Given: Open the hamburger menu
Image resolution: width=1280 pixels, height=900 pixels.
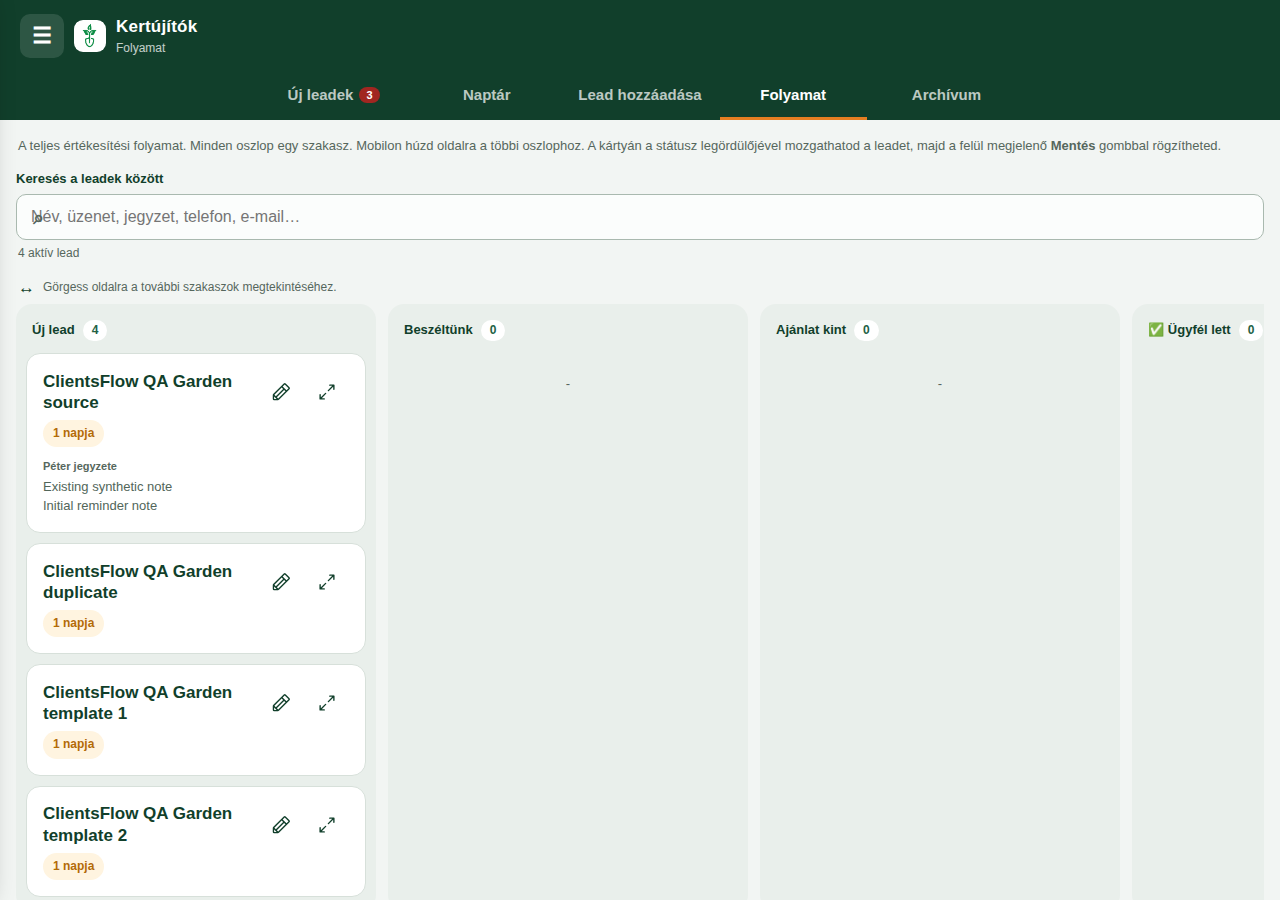Looking at the screenshot, I should pyautogui.click(x=42, y=36).
